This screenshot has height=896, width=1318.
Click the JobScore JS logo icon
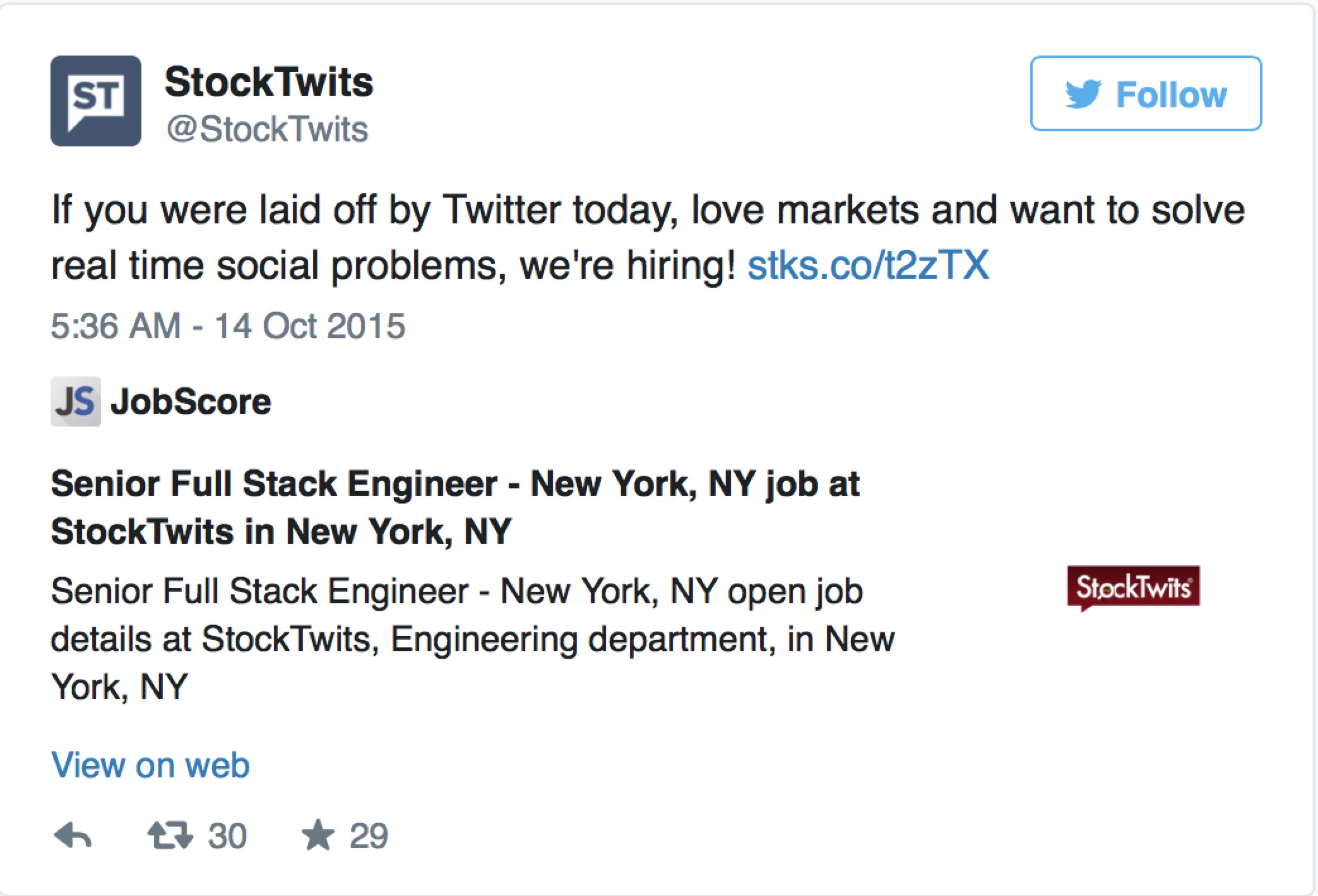[76, 401]
